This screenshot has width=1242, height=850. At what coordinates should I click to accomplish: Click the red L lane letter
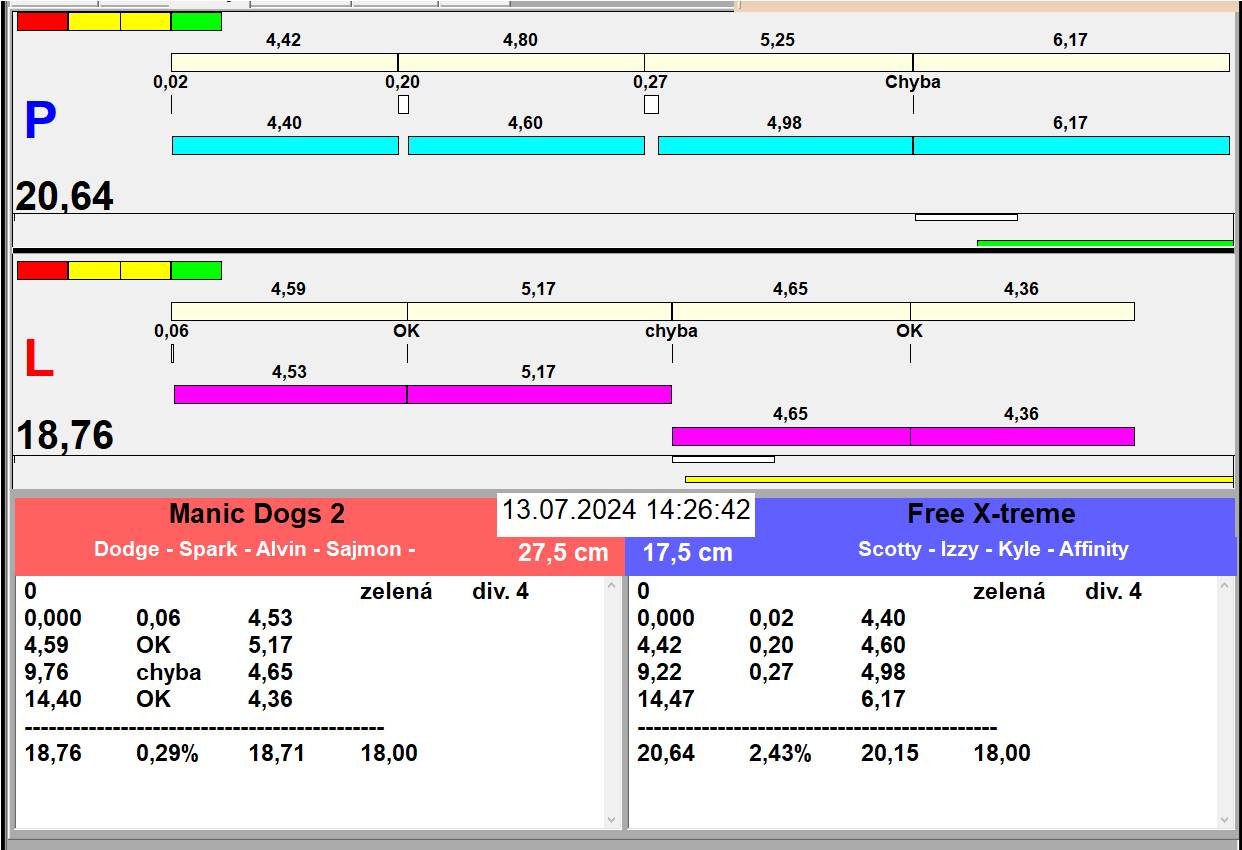38,360
